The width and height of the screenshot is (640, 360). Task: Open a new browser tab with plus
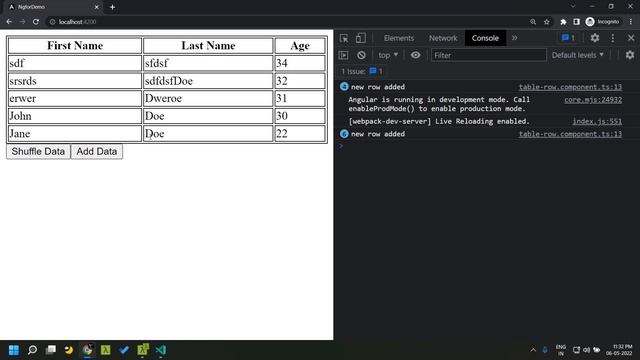[112, 7]
